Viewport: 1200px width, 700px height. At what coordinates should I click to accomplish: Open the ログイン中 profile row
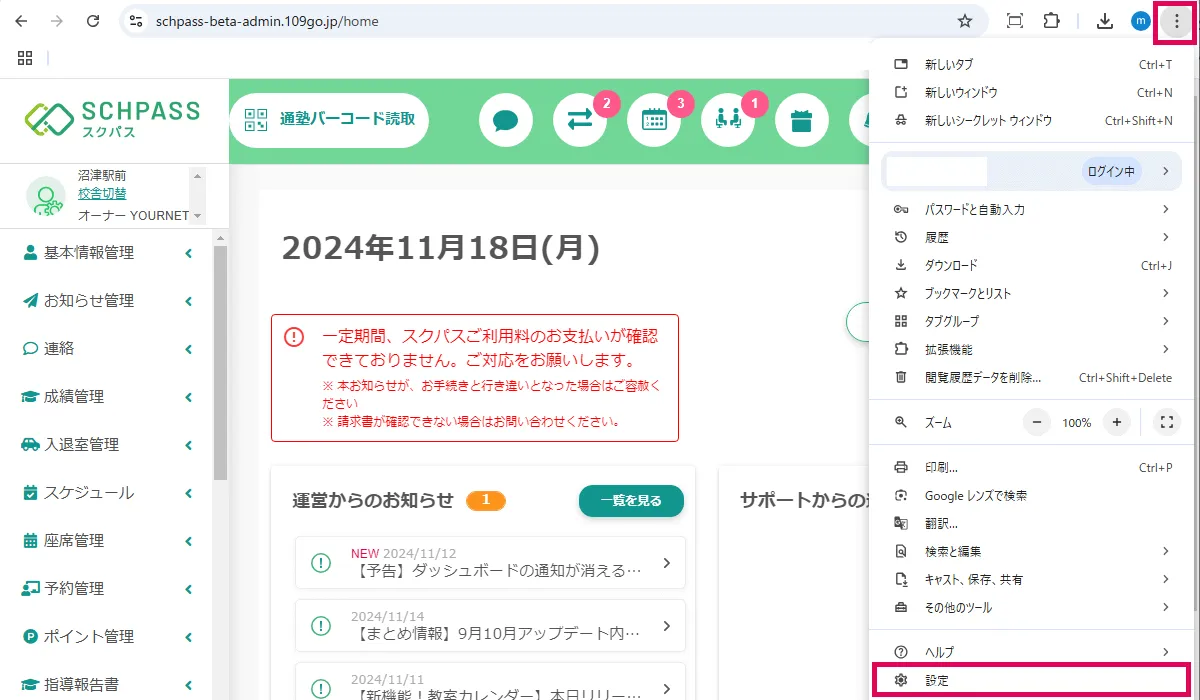click(x=1032, y=171)
